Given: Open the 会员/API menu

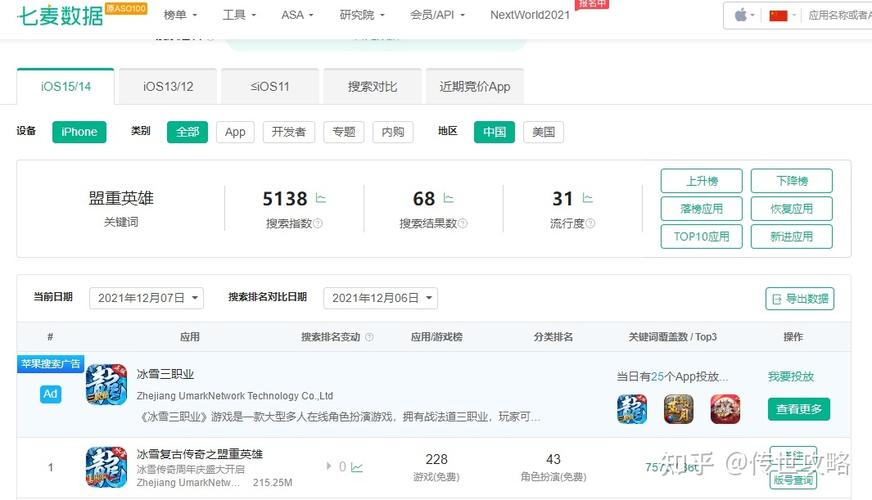Looking at the screenshot, I should (x=438, y=15).
